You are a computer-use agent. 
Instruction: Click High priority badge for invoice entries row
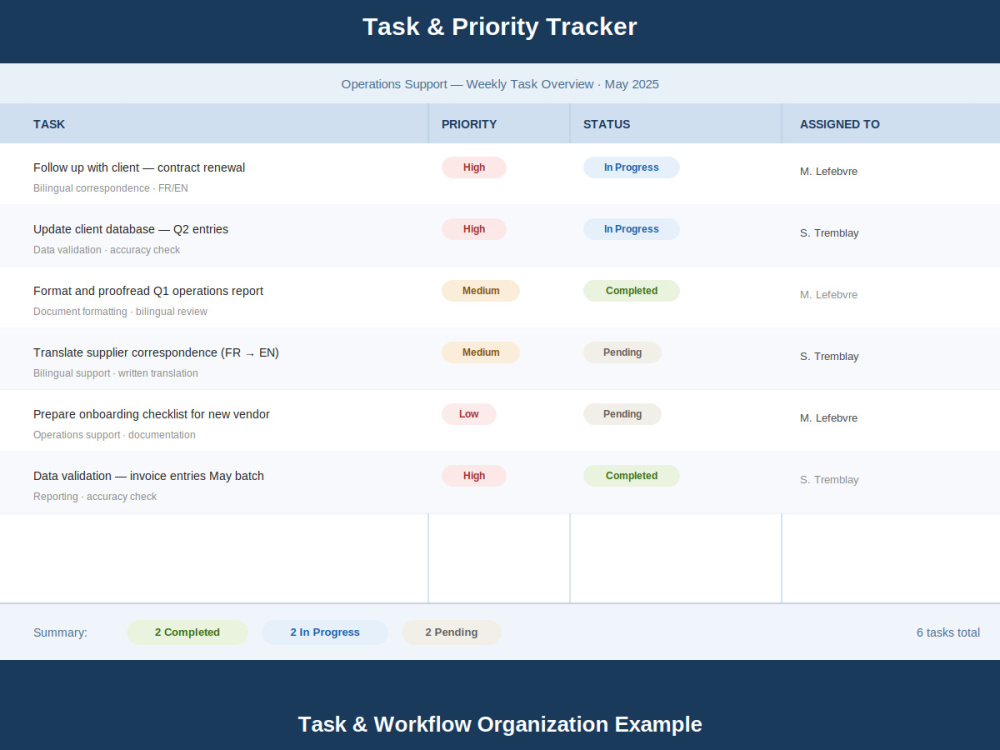pos(474,476)
